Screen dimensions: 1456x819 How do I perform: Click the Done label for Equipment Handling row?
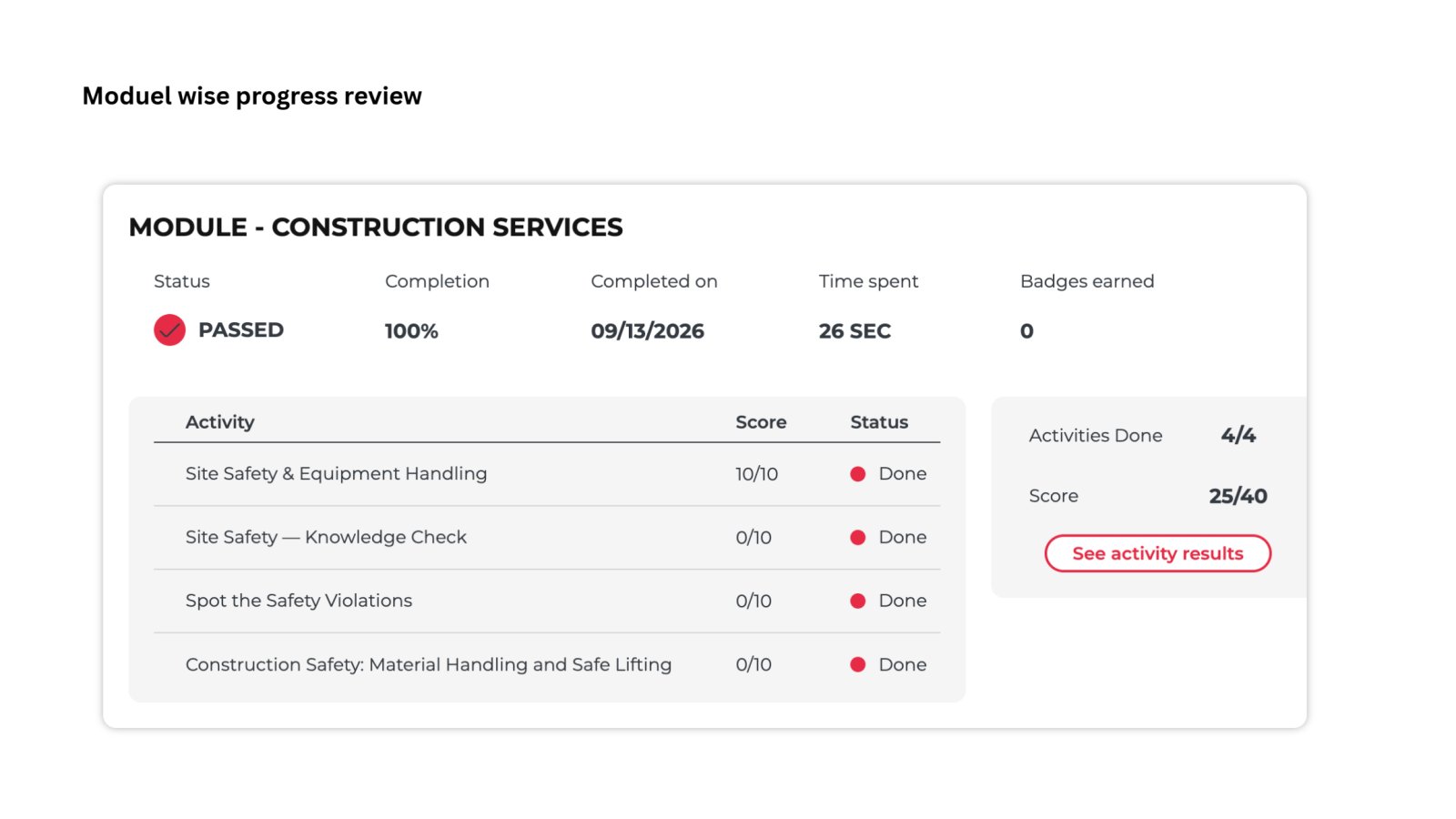[x=903, y=473]
